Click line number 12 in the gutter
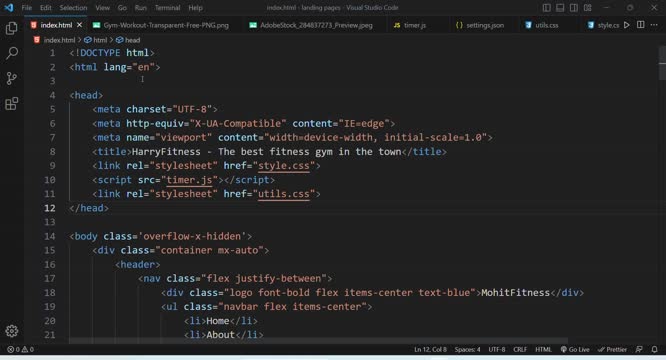Screen dimensions: 666x360 click(x=50, y=208)
